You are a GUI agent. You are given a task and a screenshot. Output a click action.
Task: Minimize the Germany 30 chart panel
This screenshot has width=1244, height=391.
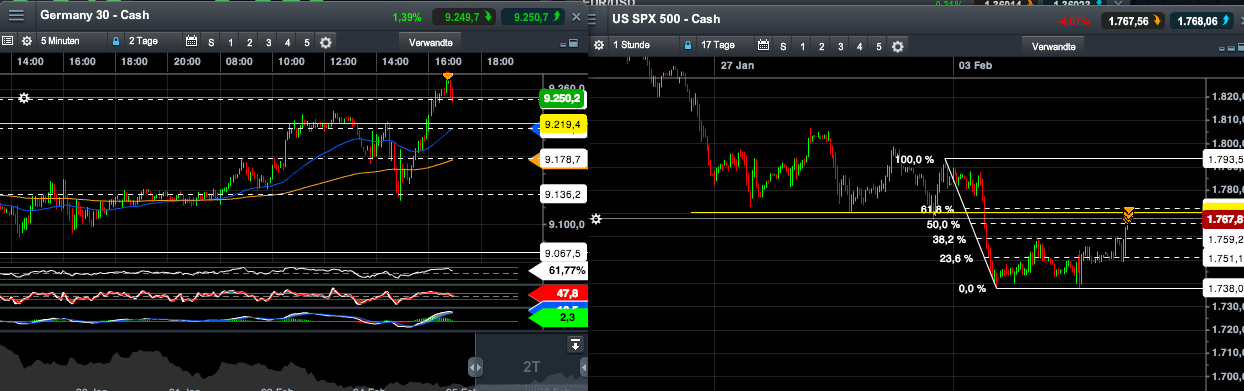563,45
